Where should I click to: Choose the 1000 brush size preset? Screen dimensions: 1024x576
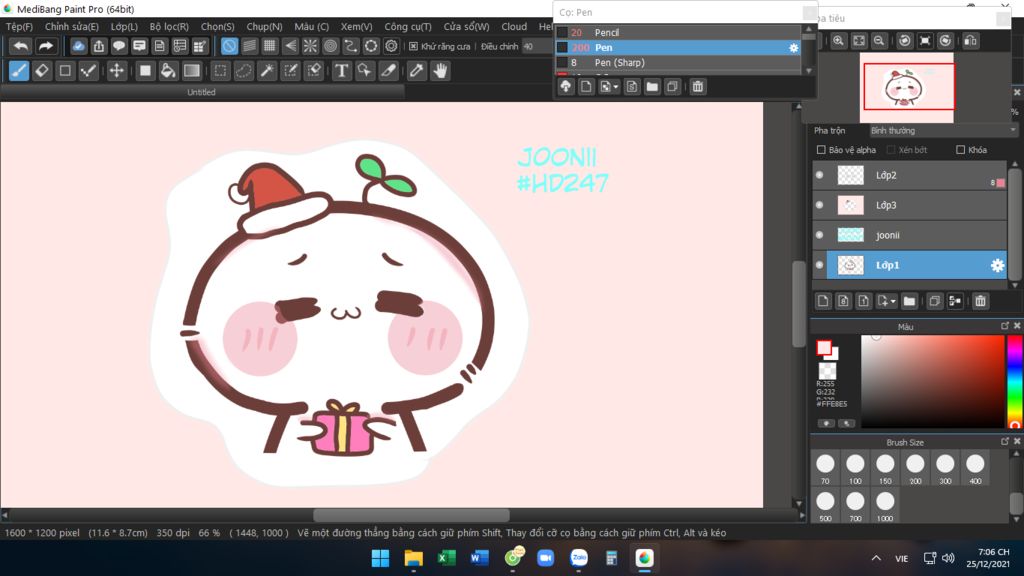(x=885, y=506)
